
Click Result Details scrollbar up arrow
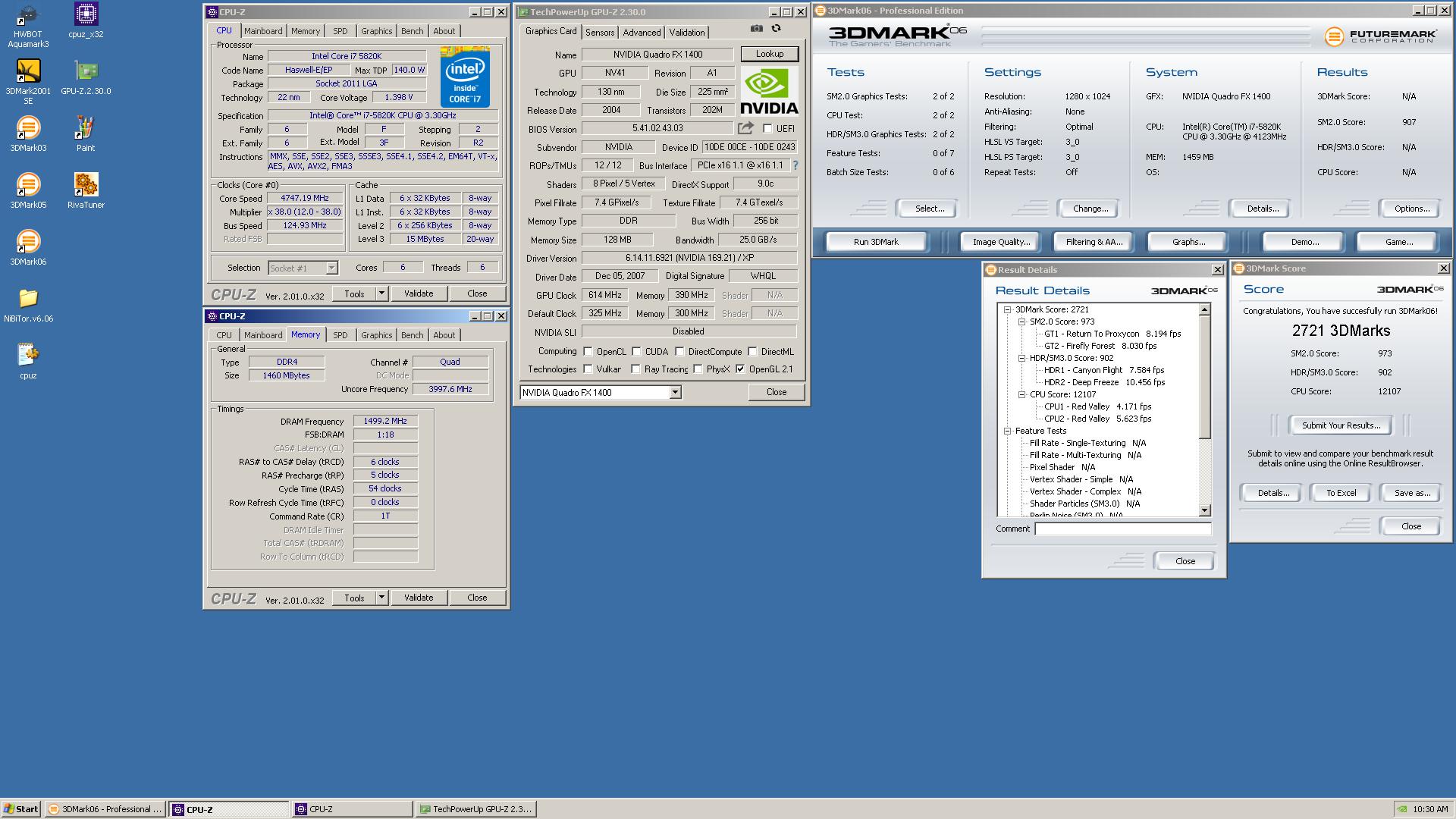[x=1204, y=309]
